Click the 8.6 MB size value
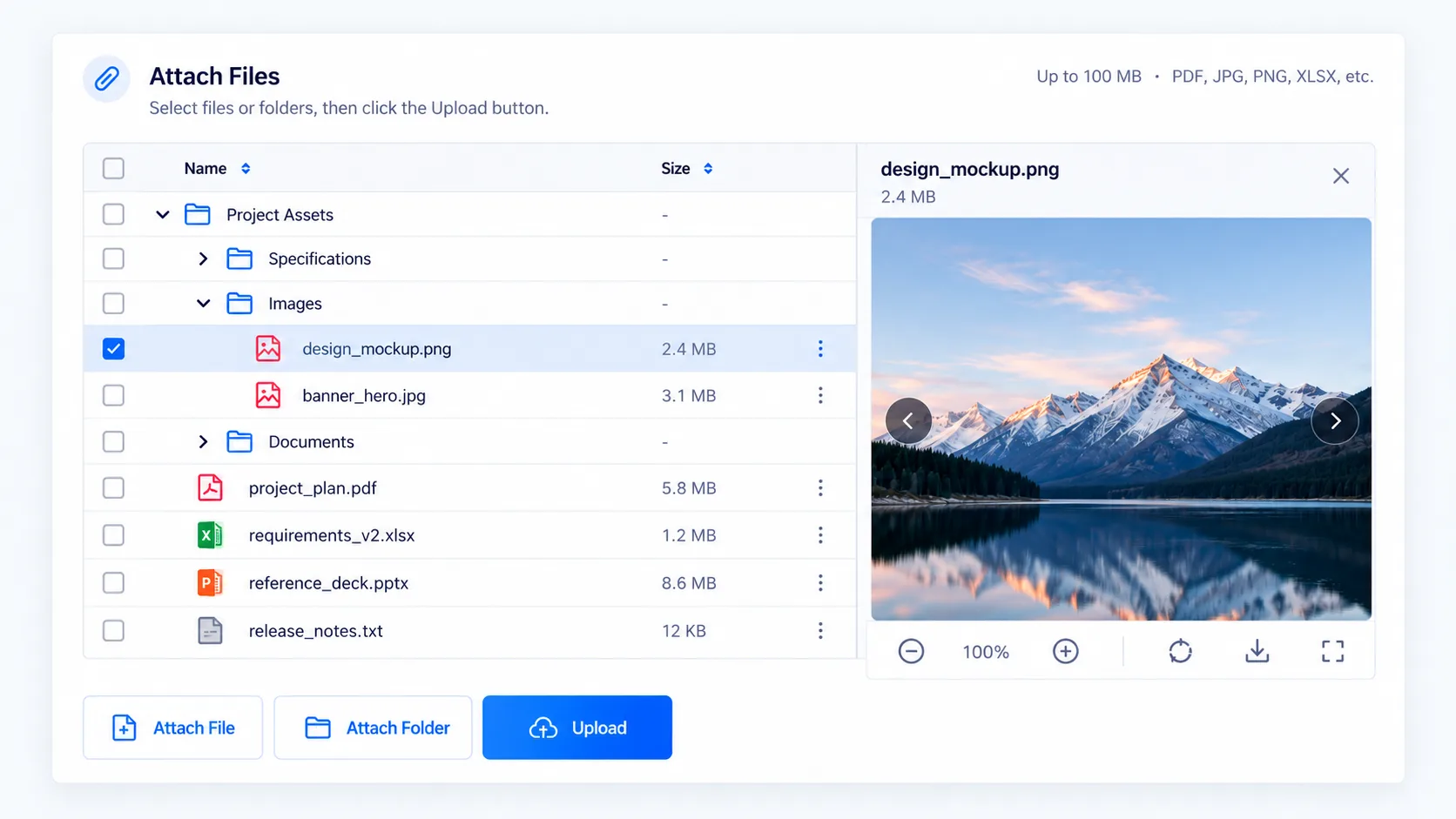The image size is (1456, 819). (x=688, y=582)
